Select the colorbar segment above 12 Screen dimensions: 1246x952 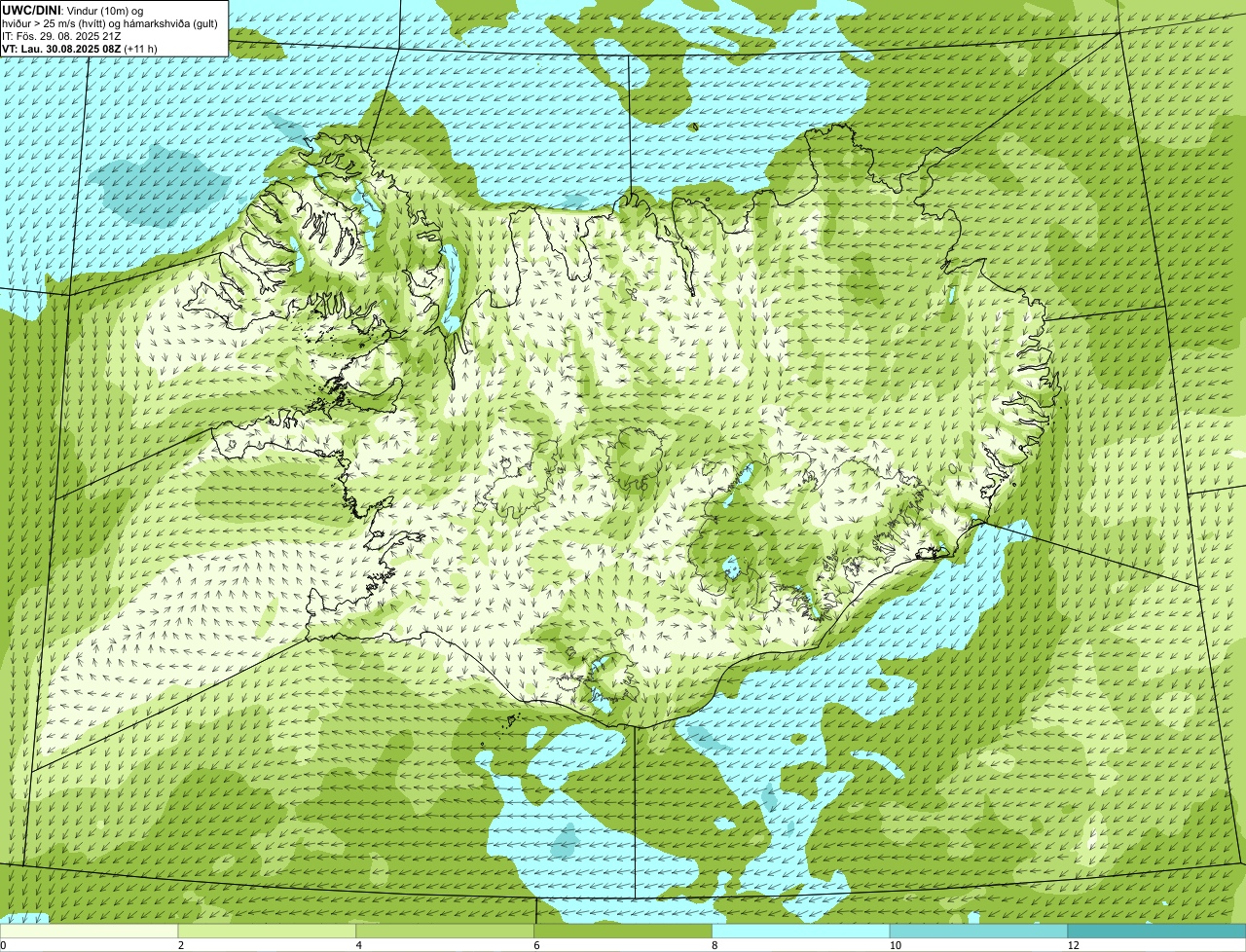tap(1157, 932)
